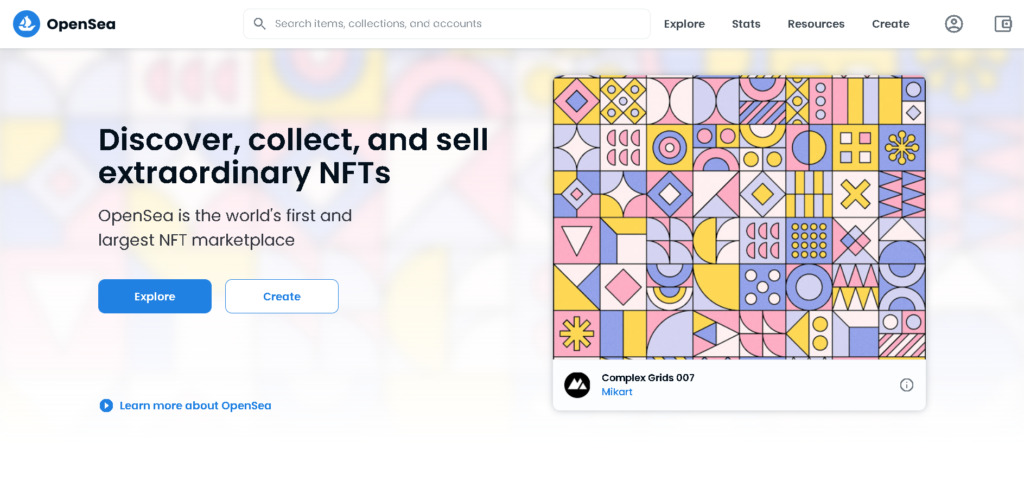This screenshot has height=482, width=1024.
Task: Select Create in the top navigation
Action: 890,24
